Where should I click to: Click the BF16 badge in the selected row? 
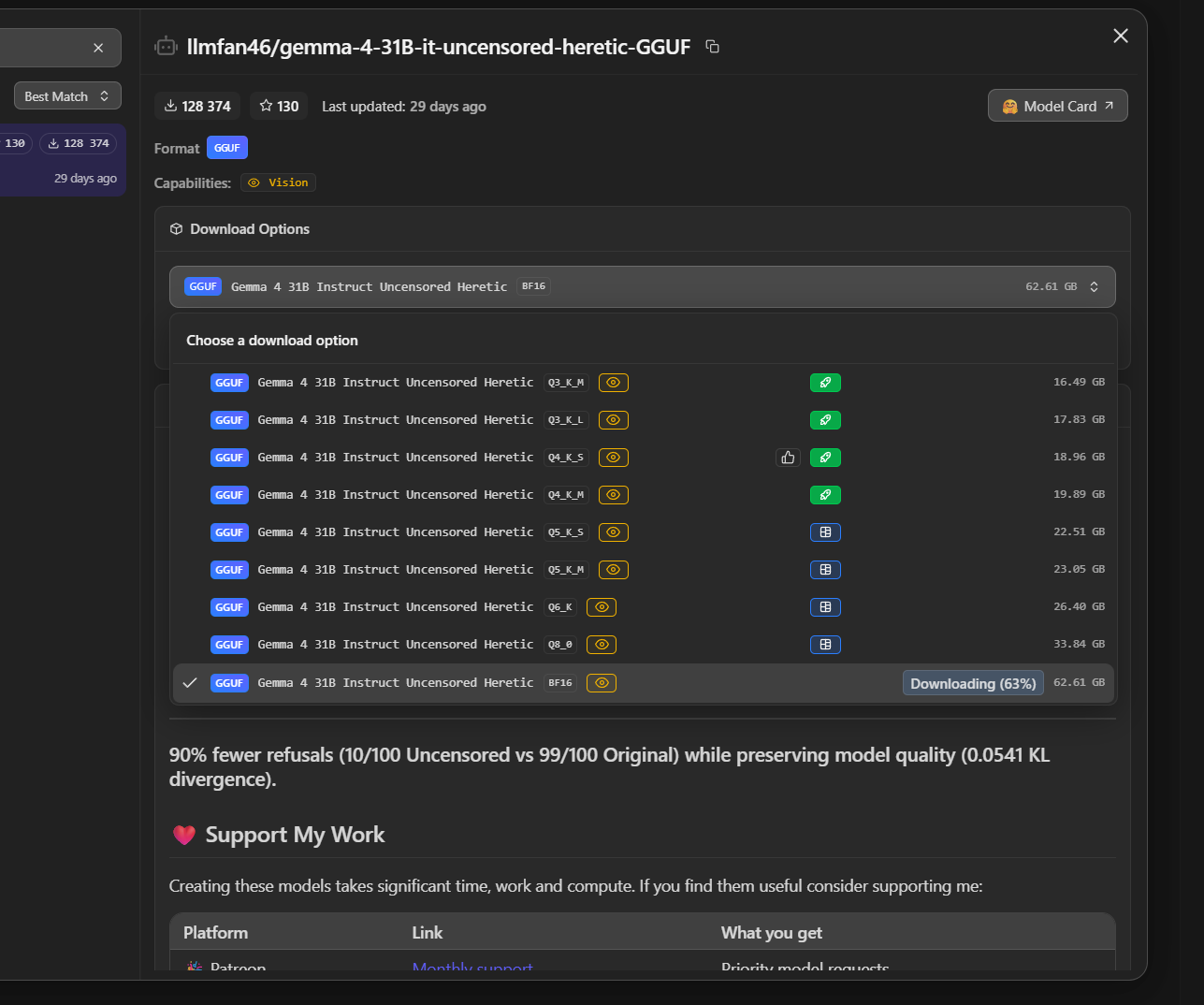click(560, 683)
